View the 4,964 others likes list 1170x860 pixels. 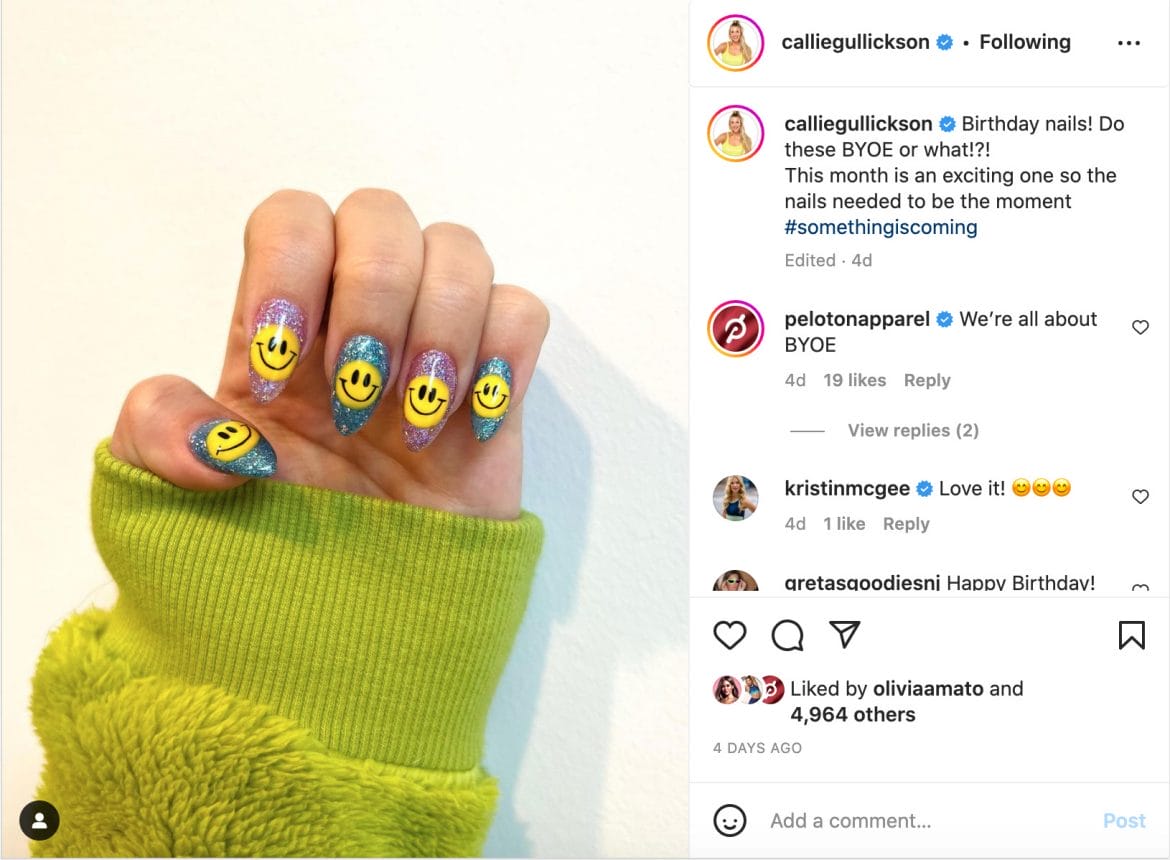(852, 715)
